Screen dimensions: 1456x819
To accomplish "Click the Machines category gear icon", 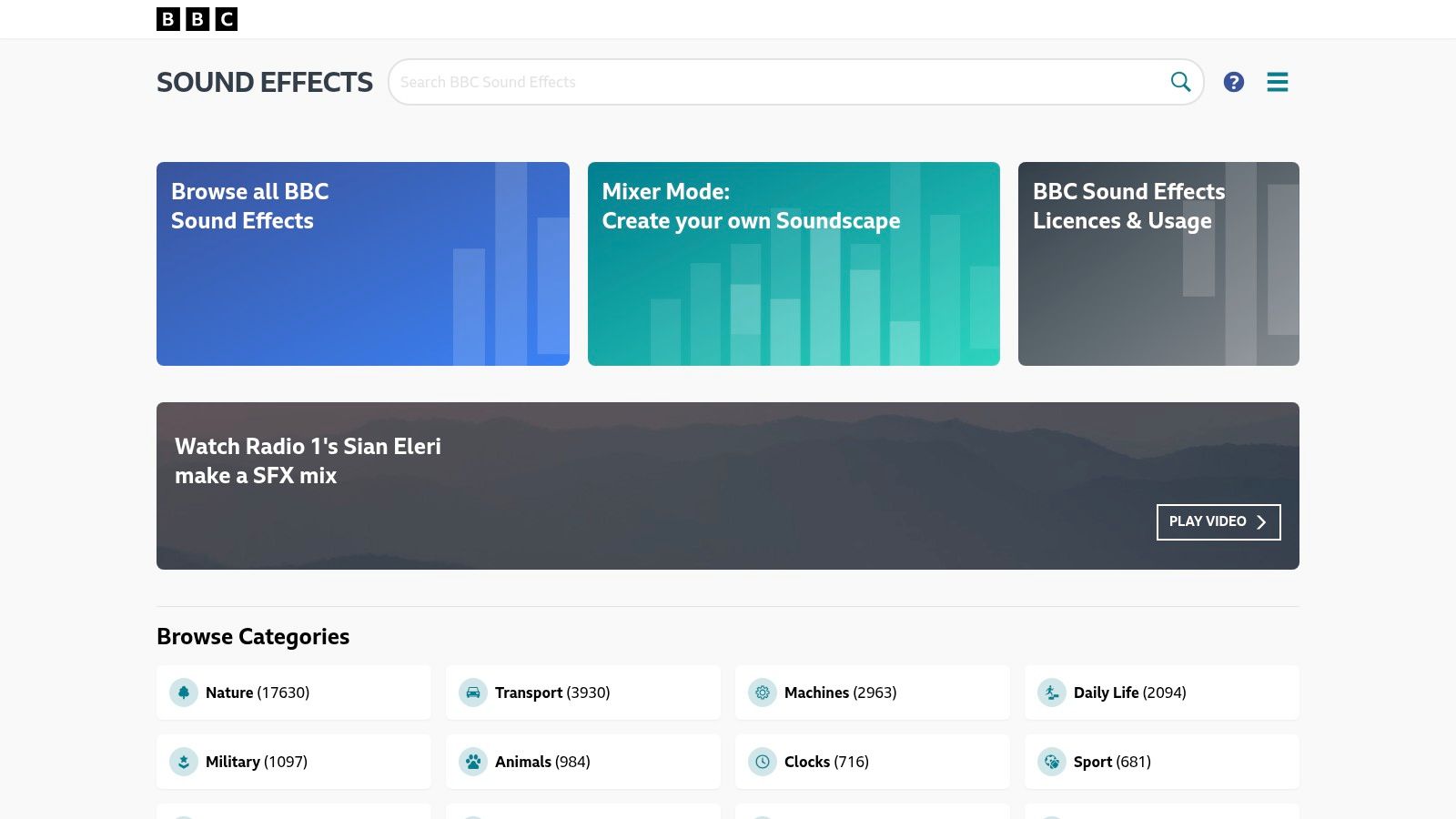I will coord(763,693).
